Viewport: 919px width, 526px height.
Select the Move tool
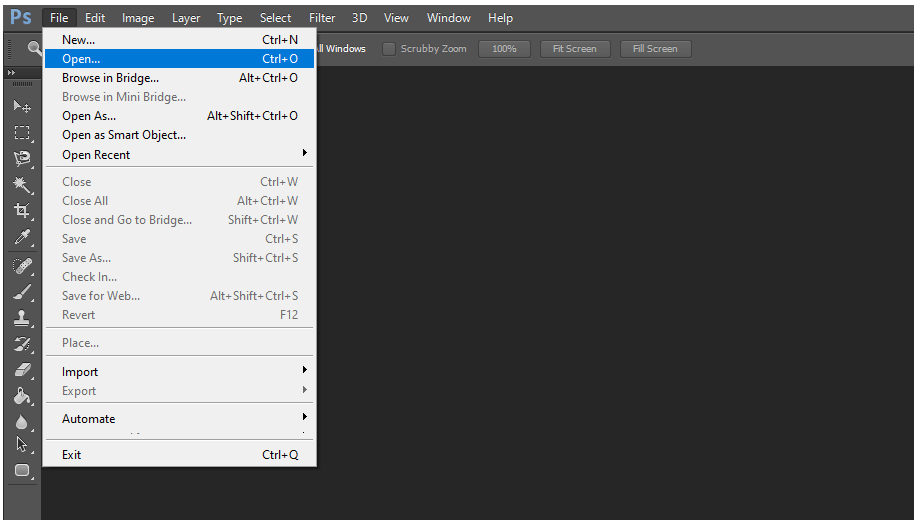click(x=22, y=106)
